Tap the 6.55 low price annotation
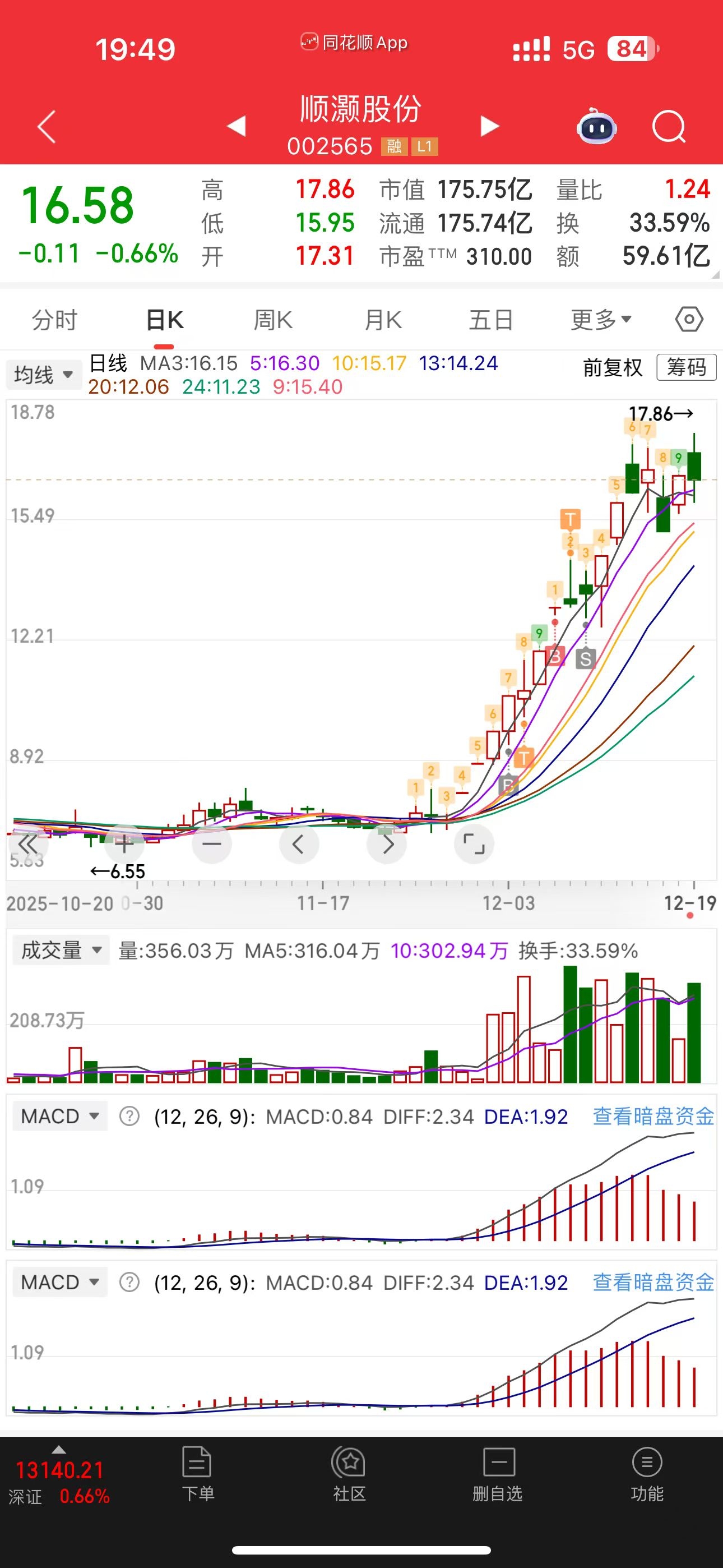Image resolution: width=723 pixels, height=1568 pixels. pyautogui.click(x=118, y=871)
